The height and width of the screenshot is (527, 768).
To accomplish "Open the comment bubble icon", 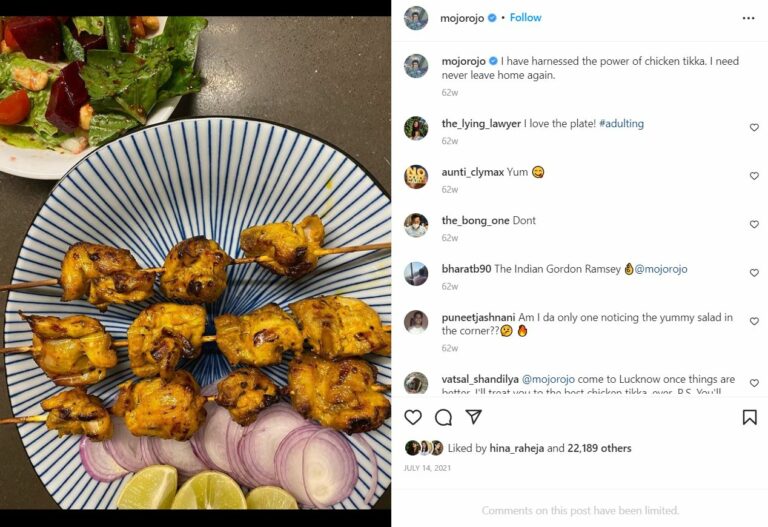I will tap(443, 417).
